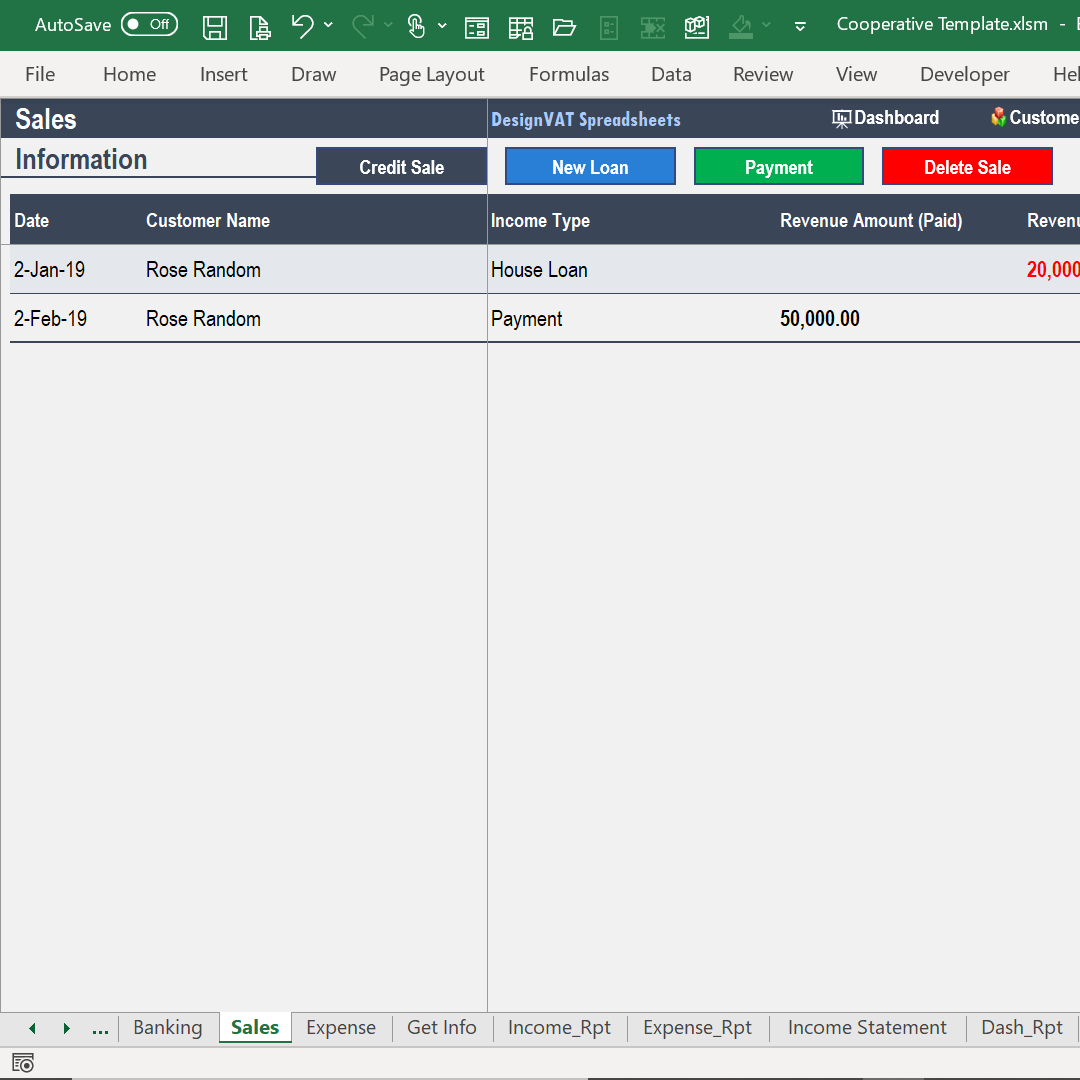Open Print Preview from the Quick Access Toolbar

point(260,26)
